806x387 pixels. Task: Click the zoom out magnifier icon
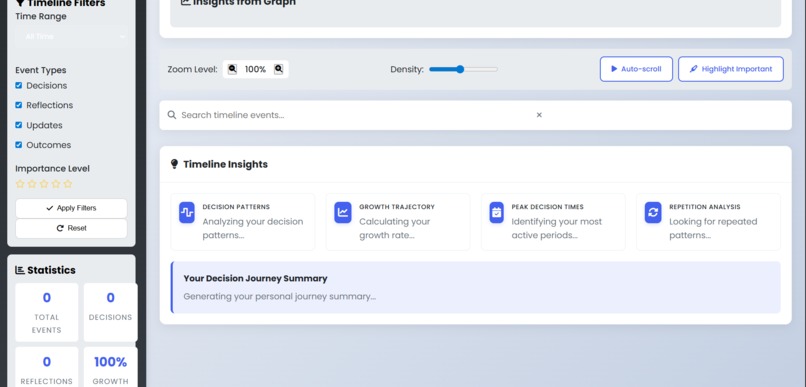(232, 69)
